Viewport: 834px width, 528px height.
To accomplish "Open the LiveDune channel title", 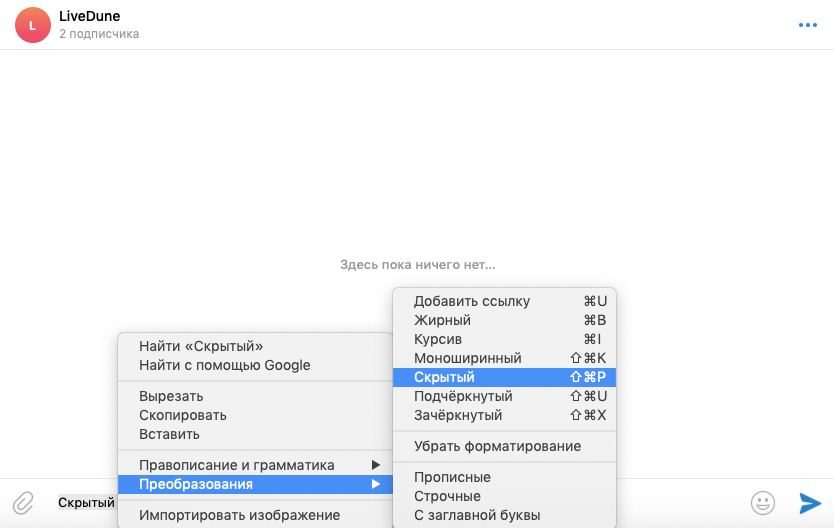I will [x=90, y=16].
